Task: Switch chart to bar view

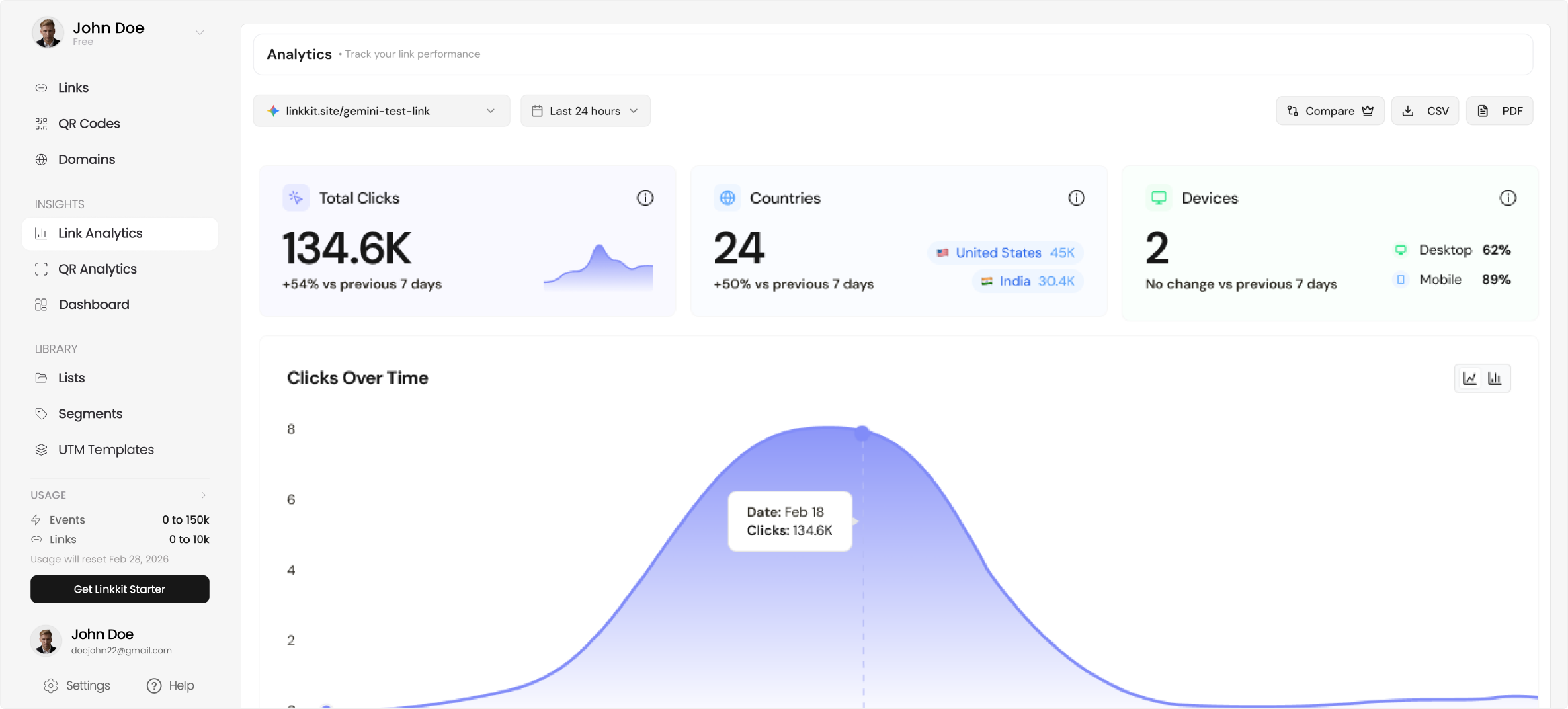Action: click(1495, 378)
